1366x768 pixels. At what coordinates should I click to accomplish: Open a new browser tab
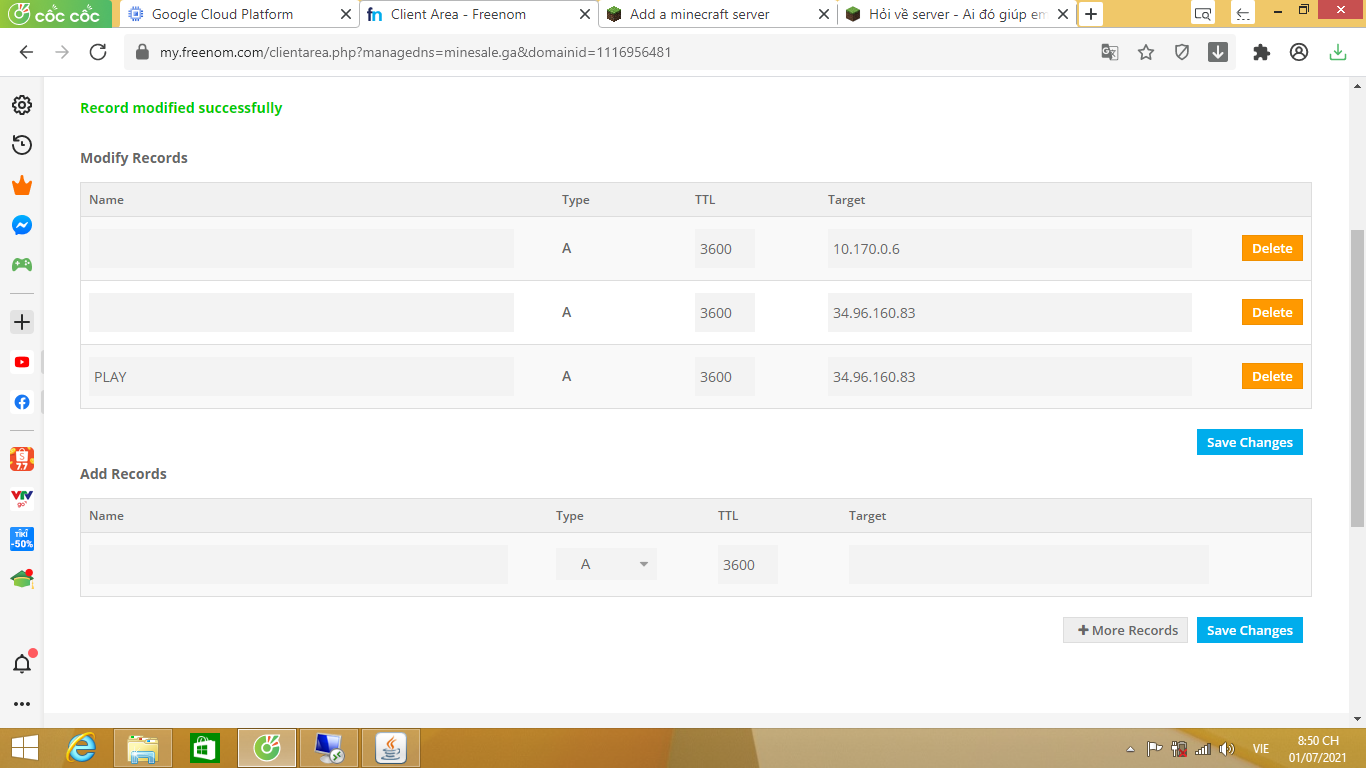point(1091,14)
